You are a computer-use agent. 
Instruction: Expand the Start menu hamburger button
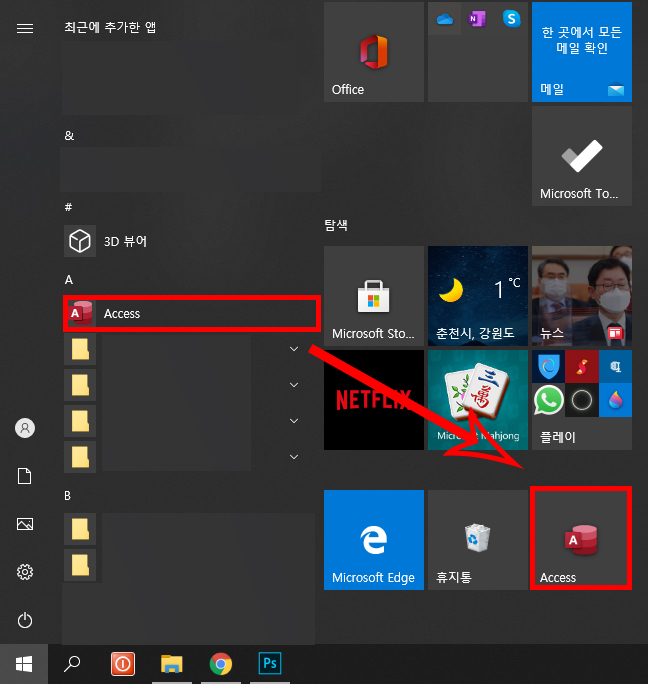(x=25, y=28)
